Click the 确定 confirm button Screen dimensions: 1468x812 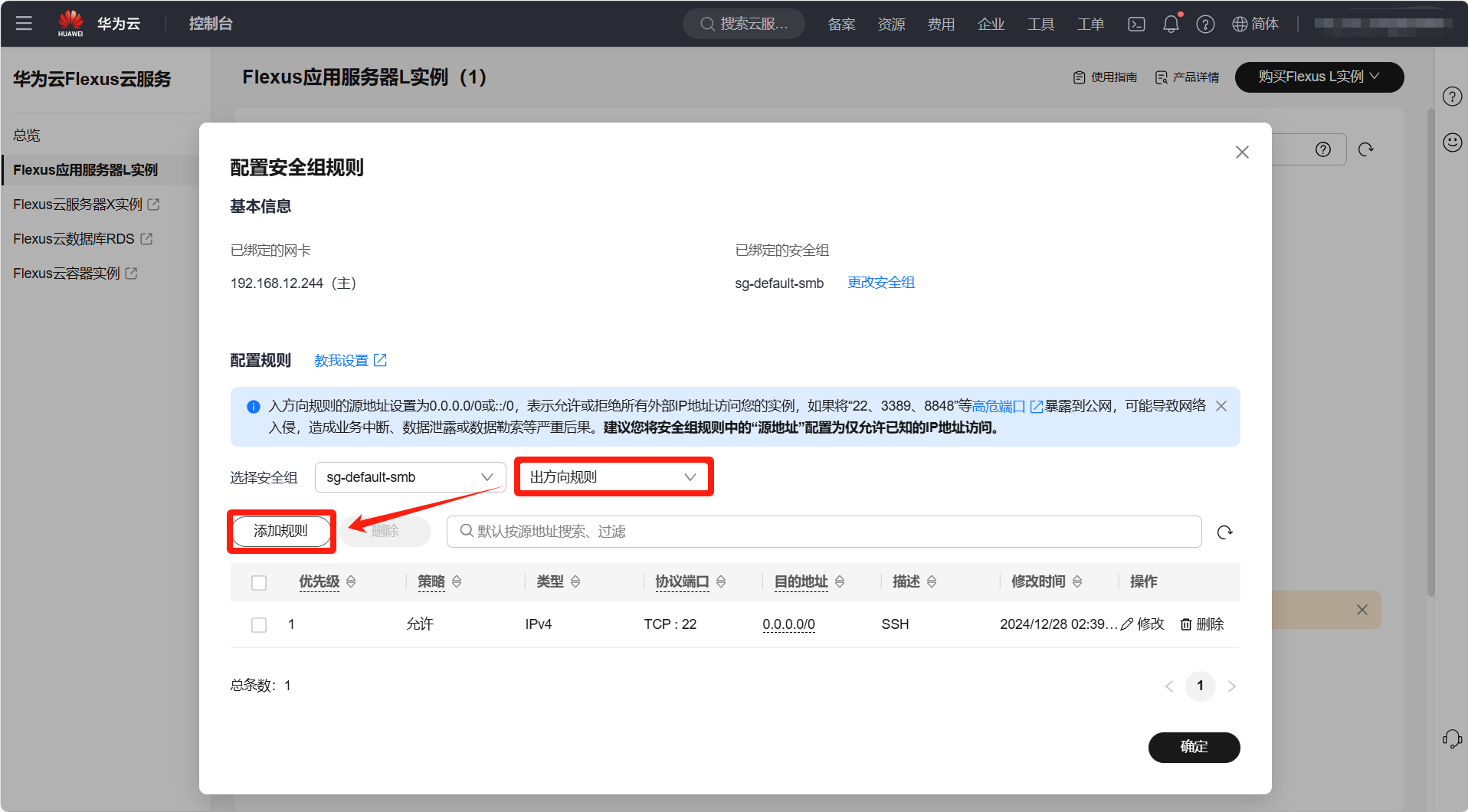1194,747
